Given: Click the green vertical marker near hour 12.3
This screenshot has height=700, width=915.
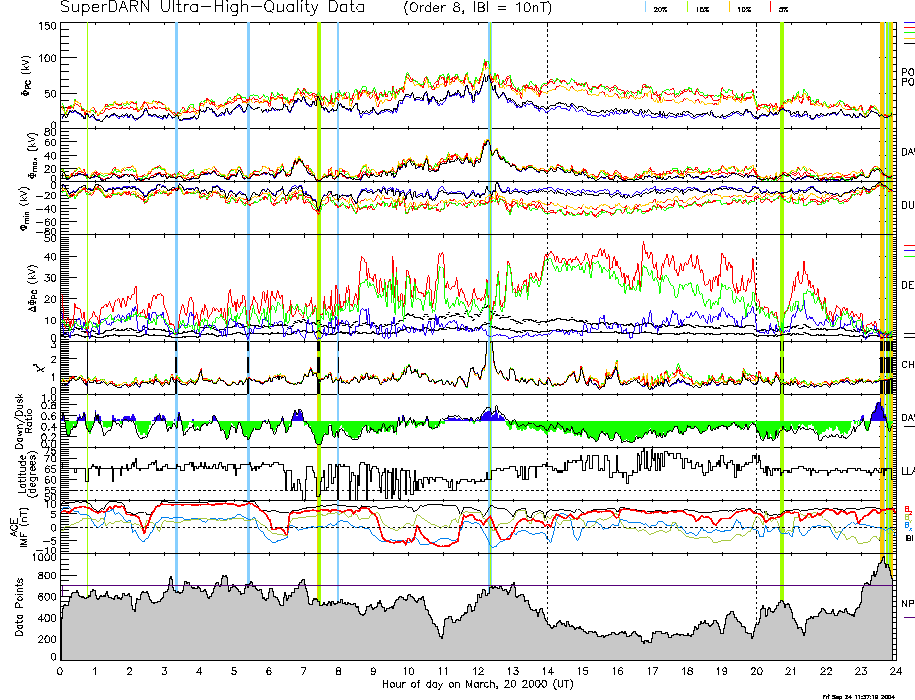Looking at the screenshot, I should pos(490,300).
